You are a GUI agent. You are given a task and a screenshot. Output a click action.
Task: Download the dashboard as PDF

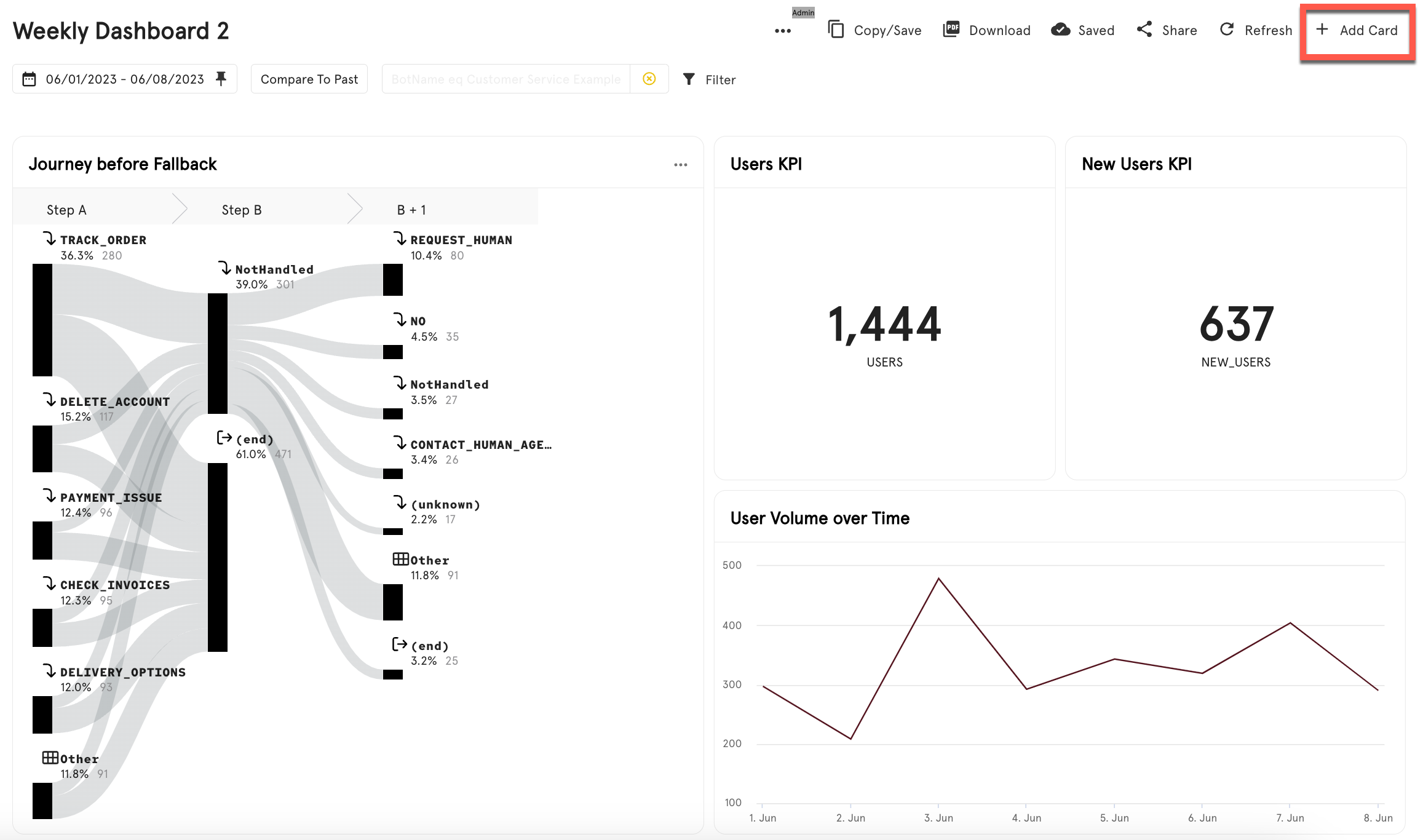coord(986,30)
